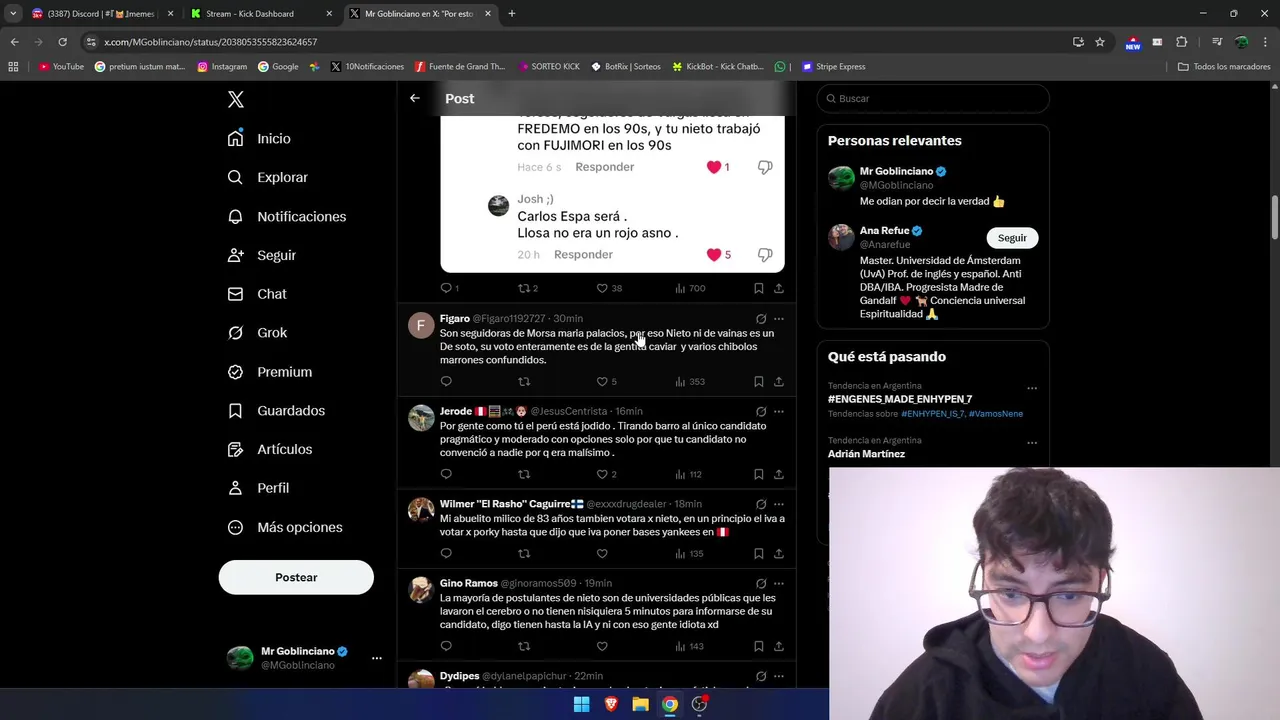Open Inicio in the sidebar
This screenshot has height=720, width=1280.
[x=259, y=139]
